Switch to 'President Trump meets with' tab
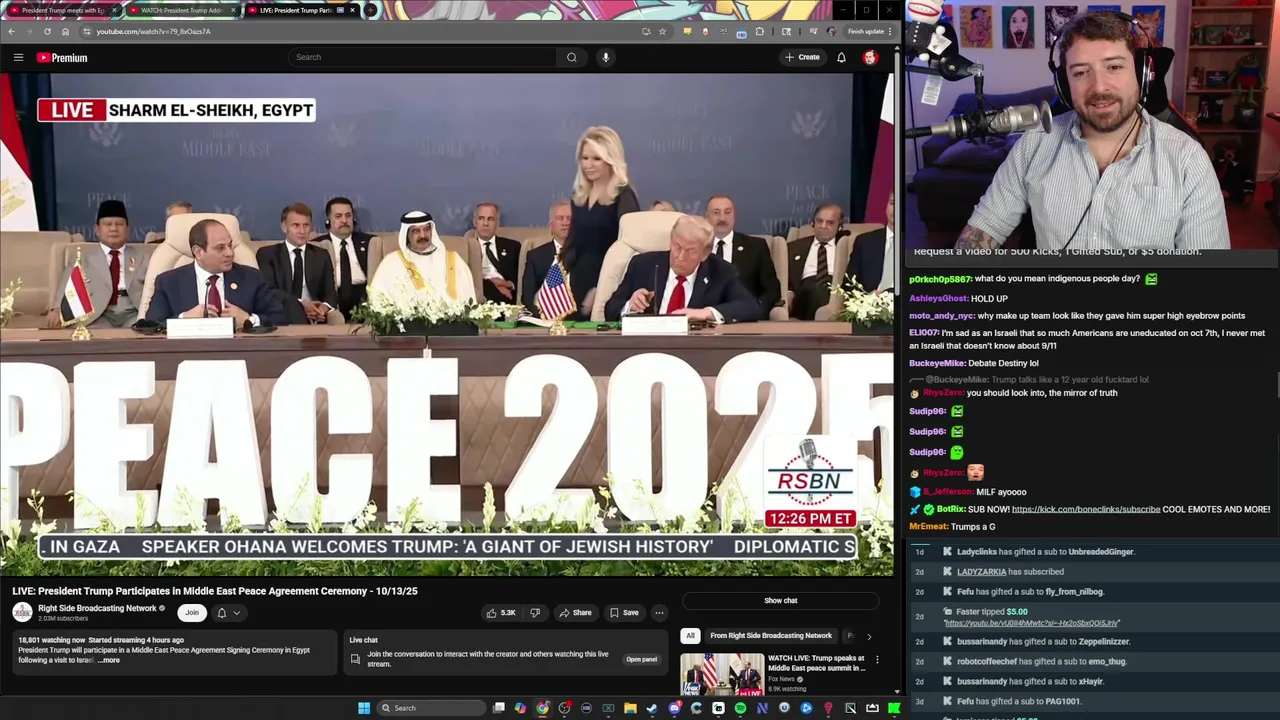Image resolution: width=1280 pixels, height=720 pixels. 62,10
